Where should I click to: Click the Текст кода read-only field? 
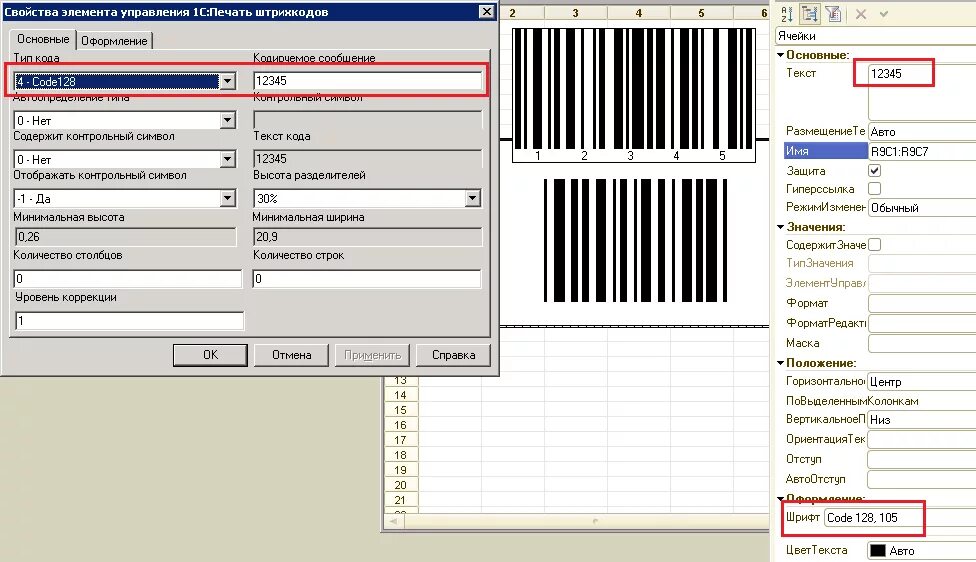pos(367,159)
